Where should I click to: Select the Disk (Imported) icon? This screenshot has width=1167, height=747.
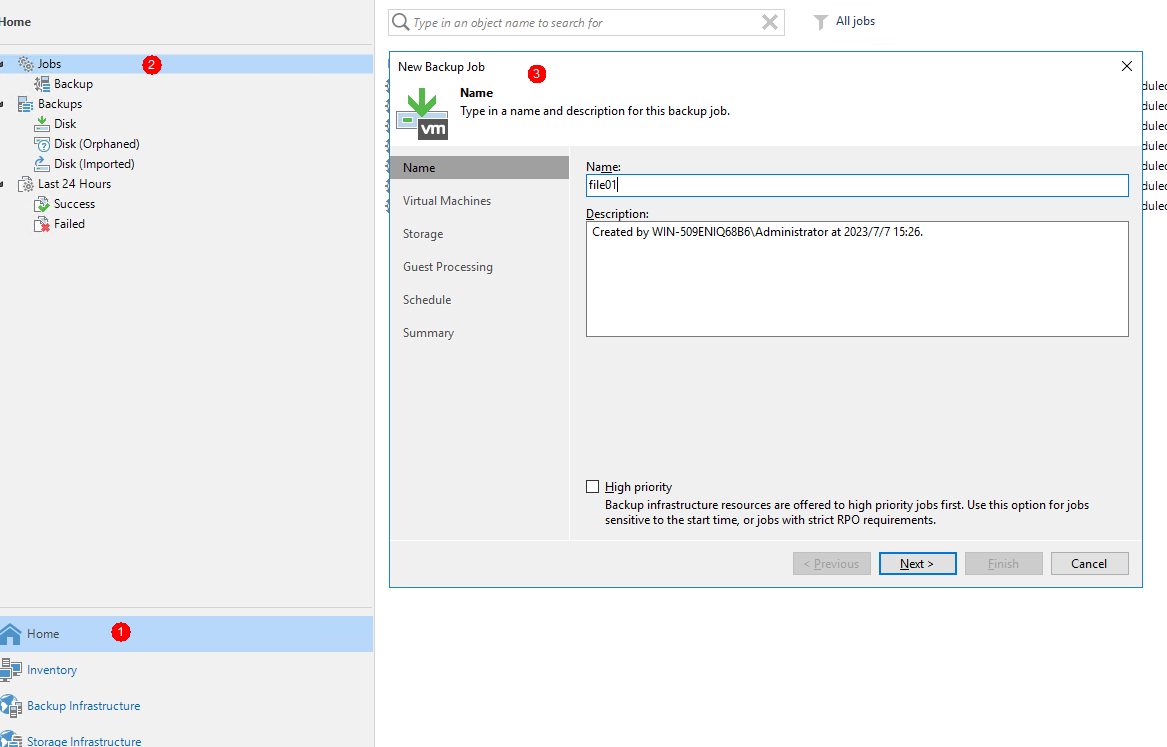pos(42,164)
